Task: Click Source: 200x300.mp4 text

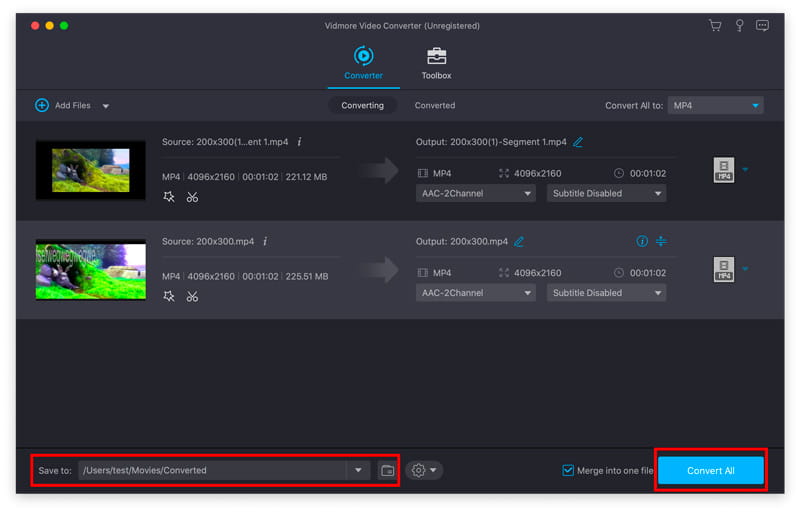Action: tap(208, 241)
